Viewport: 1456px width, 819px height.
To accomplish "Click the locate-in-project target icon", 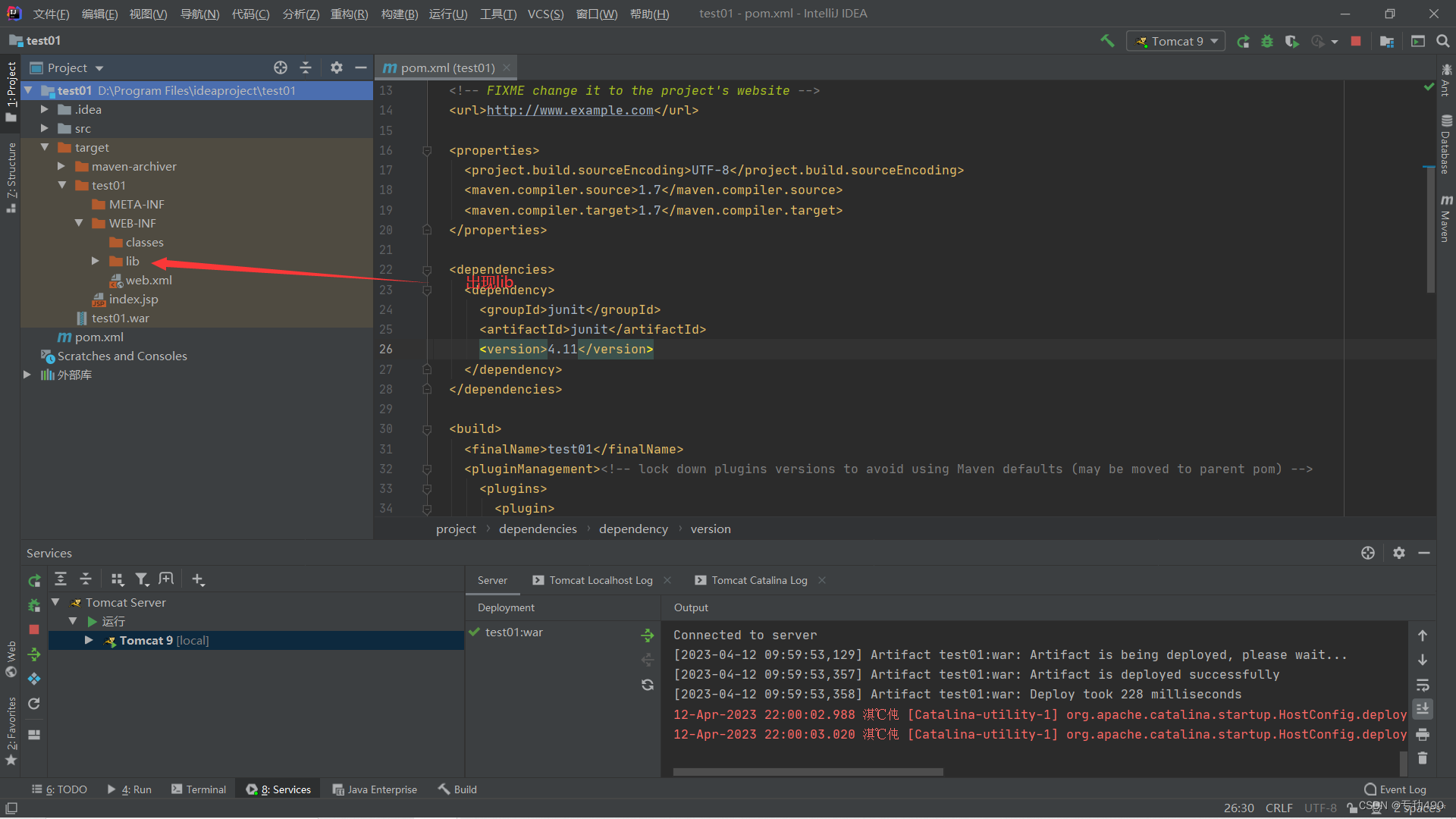I will [x=281, y=67].
